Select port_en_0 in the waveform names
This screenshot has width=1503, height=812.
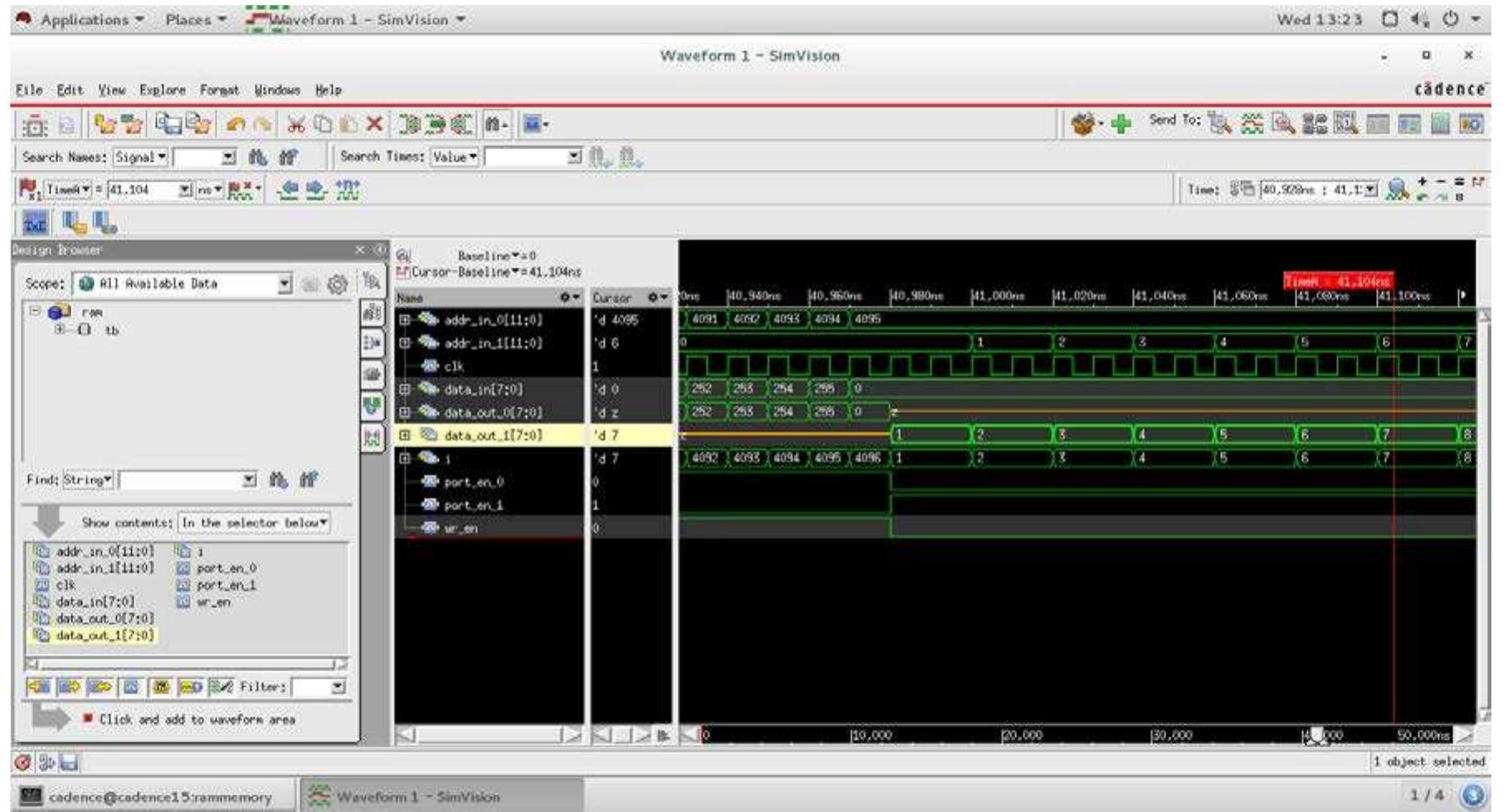[473, 481]
